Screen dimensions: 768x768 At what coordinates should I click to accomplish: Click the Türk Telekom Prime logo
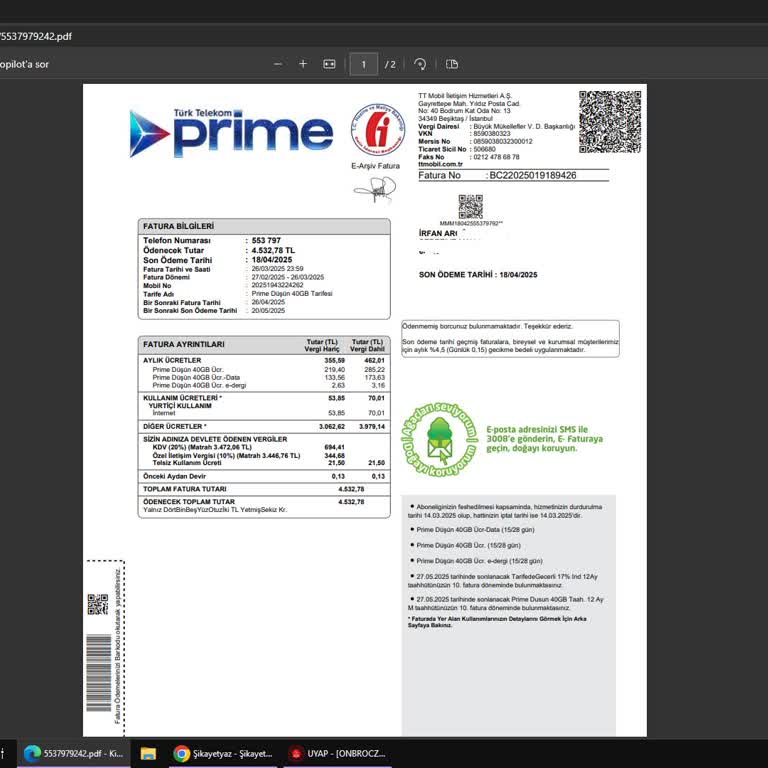pos(231,133)
